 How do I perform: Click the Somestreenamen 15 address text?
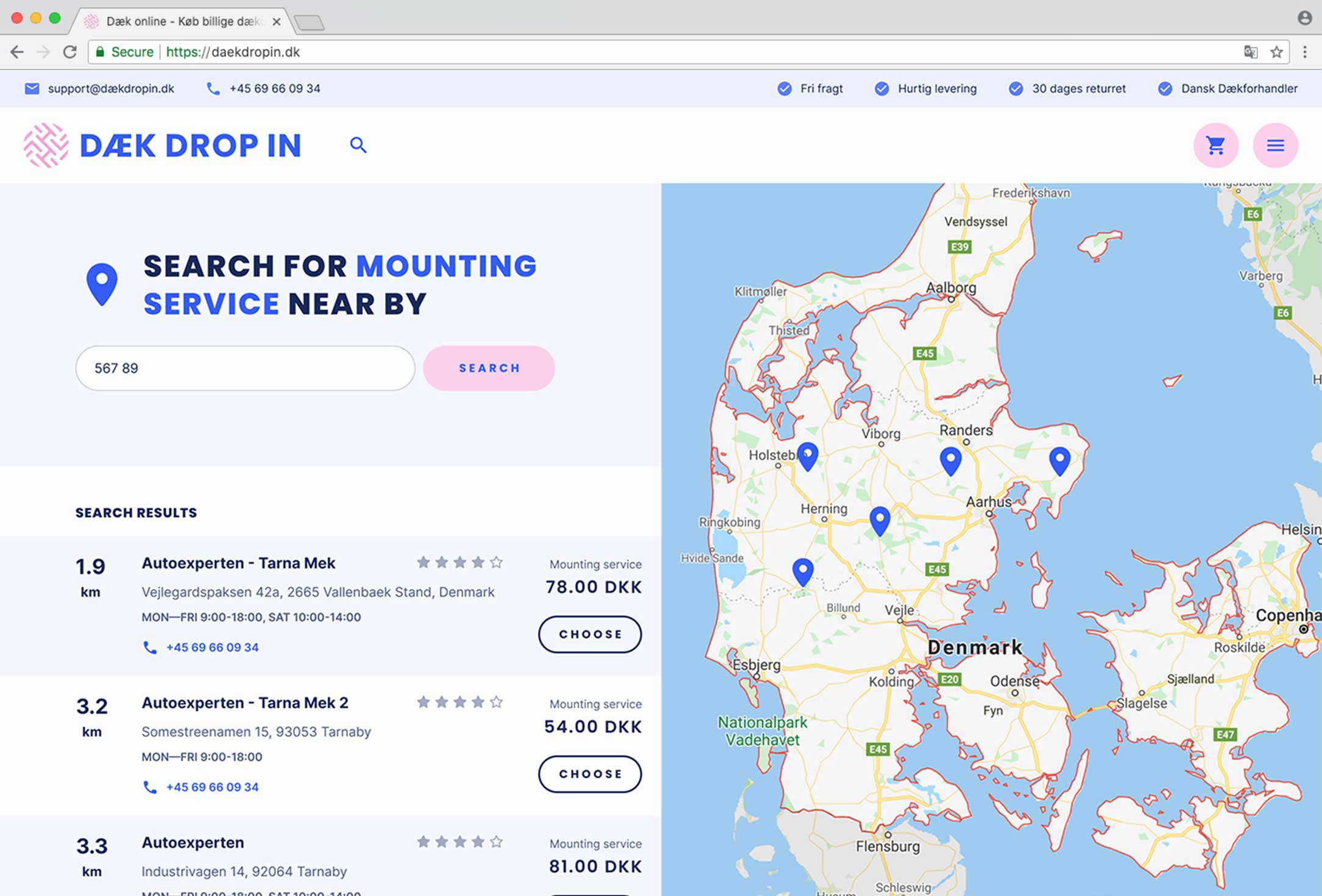(x=256, y=732)
